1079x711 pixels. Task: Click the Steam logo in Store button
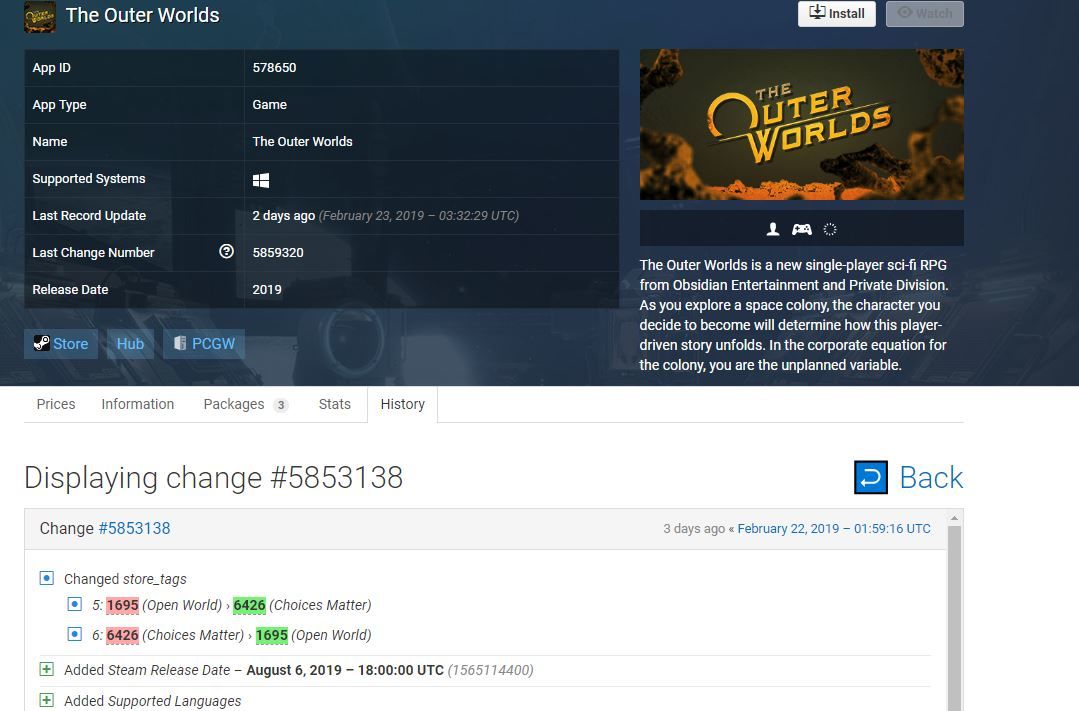(41, 343)
